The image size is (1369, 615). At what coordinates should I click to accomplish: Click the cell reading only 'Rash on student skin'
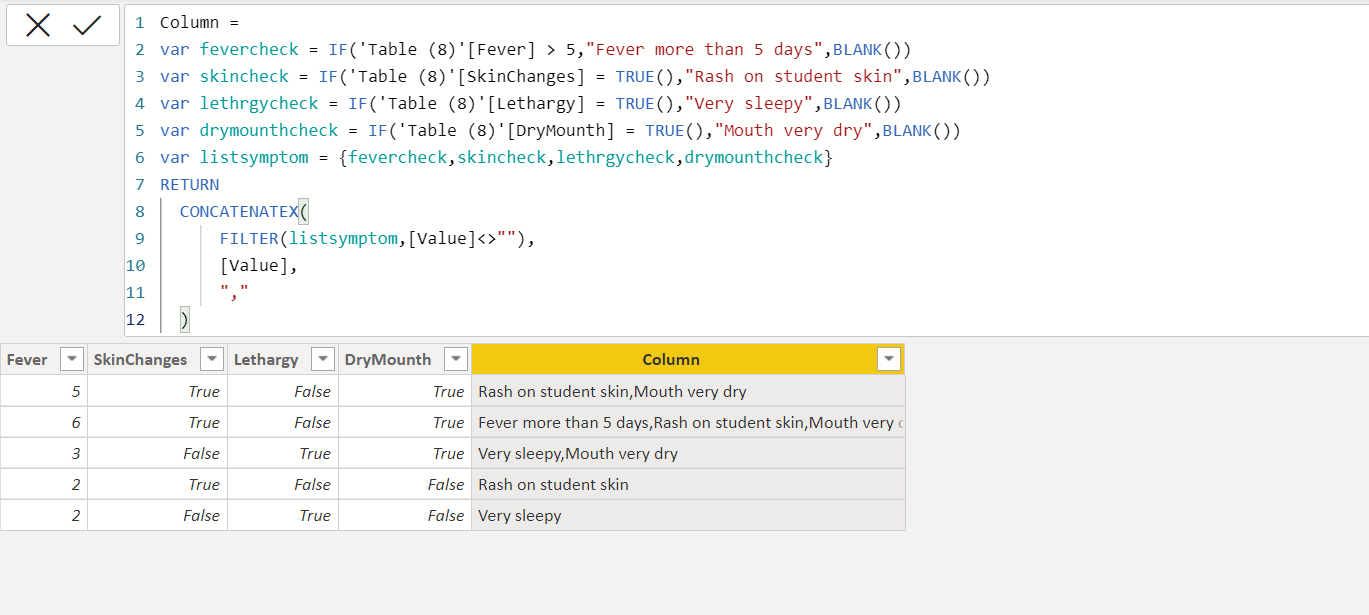point(688,484)
